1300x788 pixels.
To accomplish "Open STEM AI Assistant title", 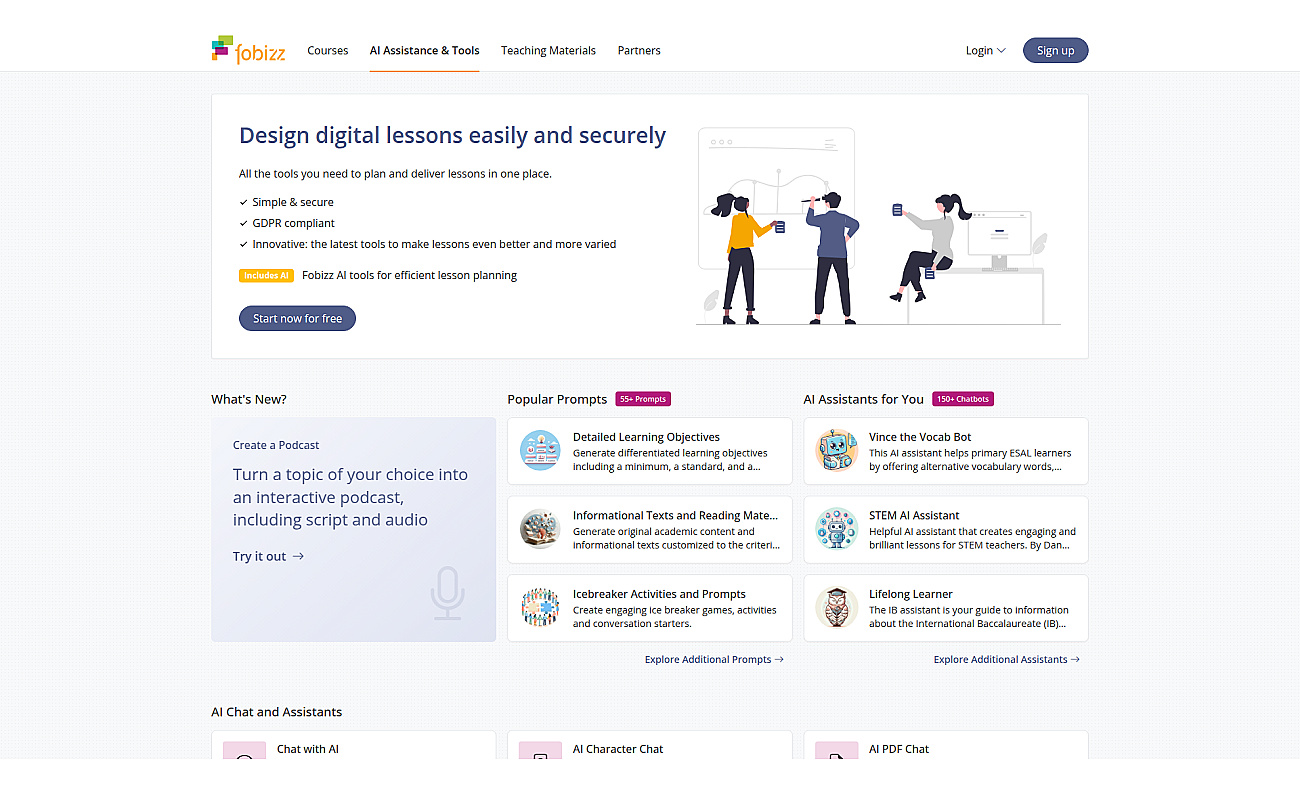I will (914, 515).
